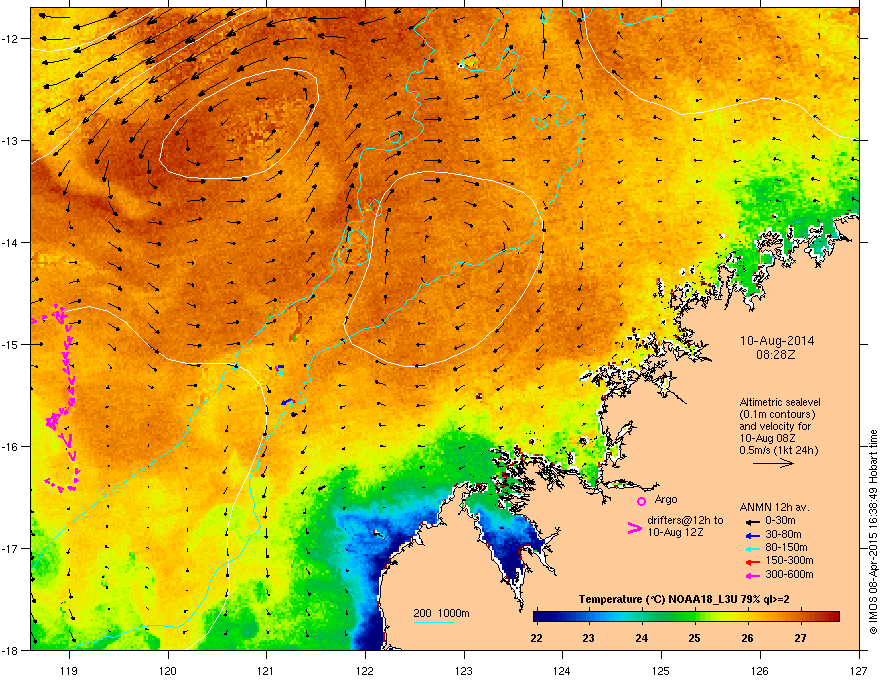Click the '0.5m/s (1kt 24h)' scale label
This screenshot has width=880, height=680.
pyautogui.click(x=778, y=450)
